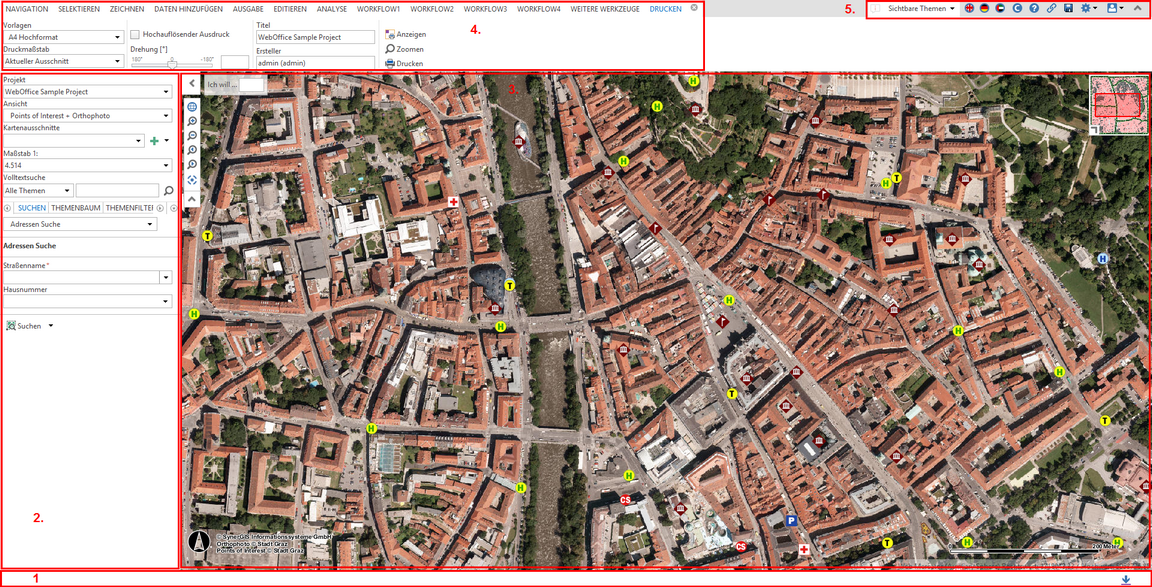Click the help question mark icon
Screen dimensions: 1152x587
(1034, 8)
